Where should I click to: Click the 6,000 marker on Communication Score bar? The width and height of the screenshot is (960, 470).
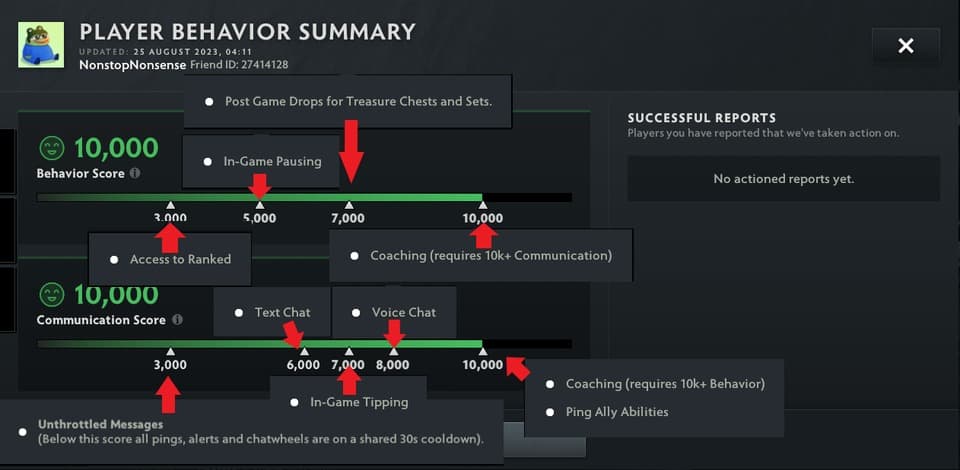(303, 364)
